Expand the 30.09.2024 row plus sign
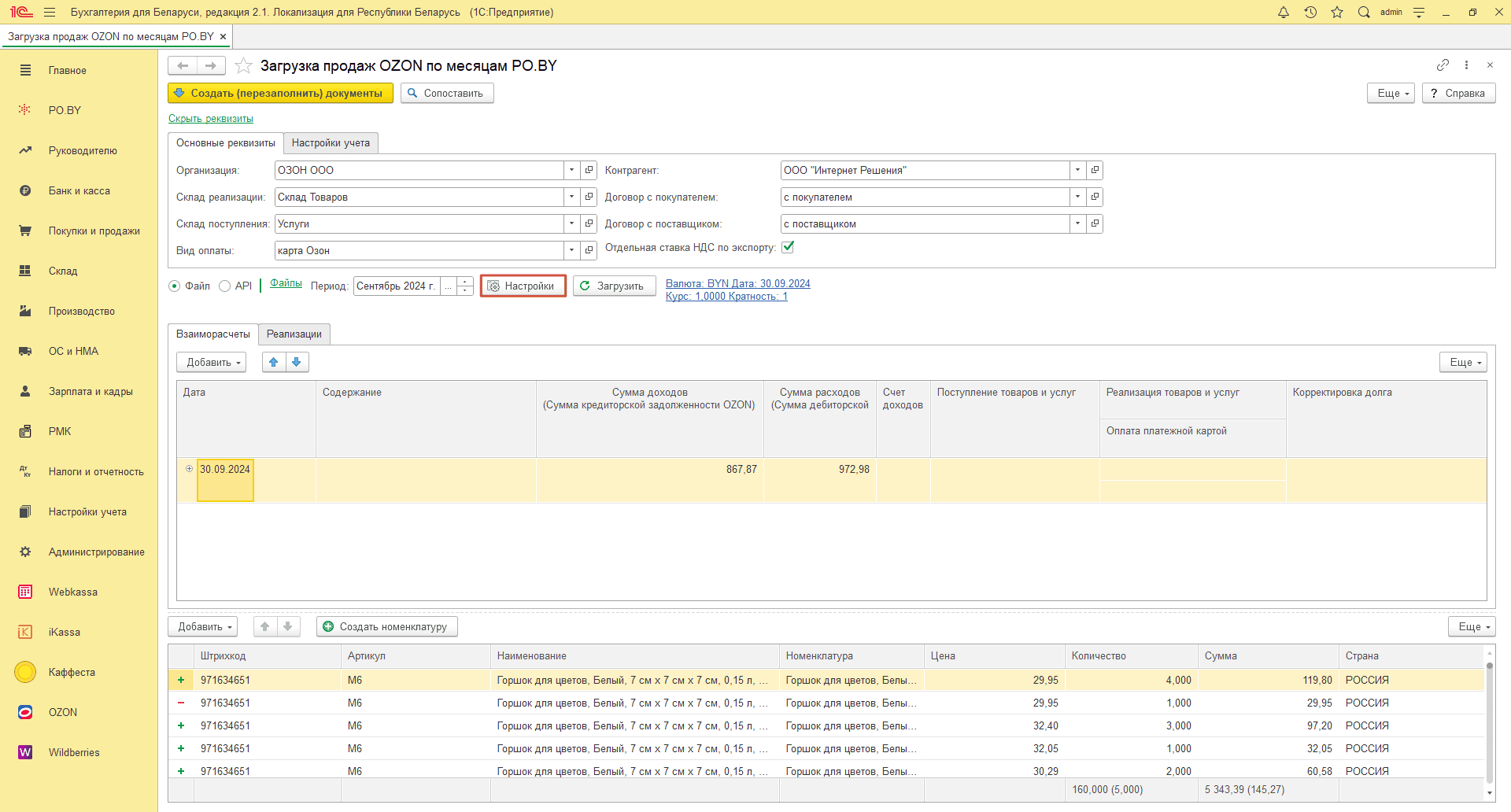This screenshot has height=812, width=1511. point(189,469)
